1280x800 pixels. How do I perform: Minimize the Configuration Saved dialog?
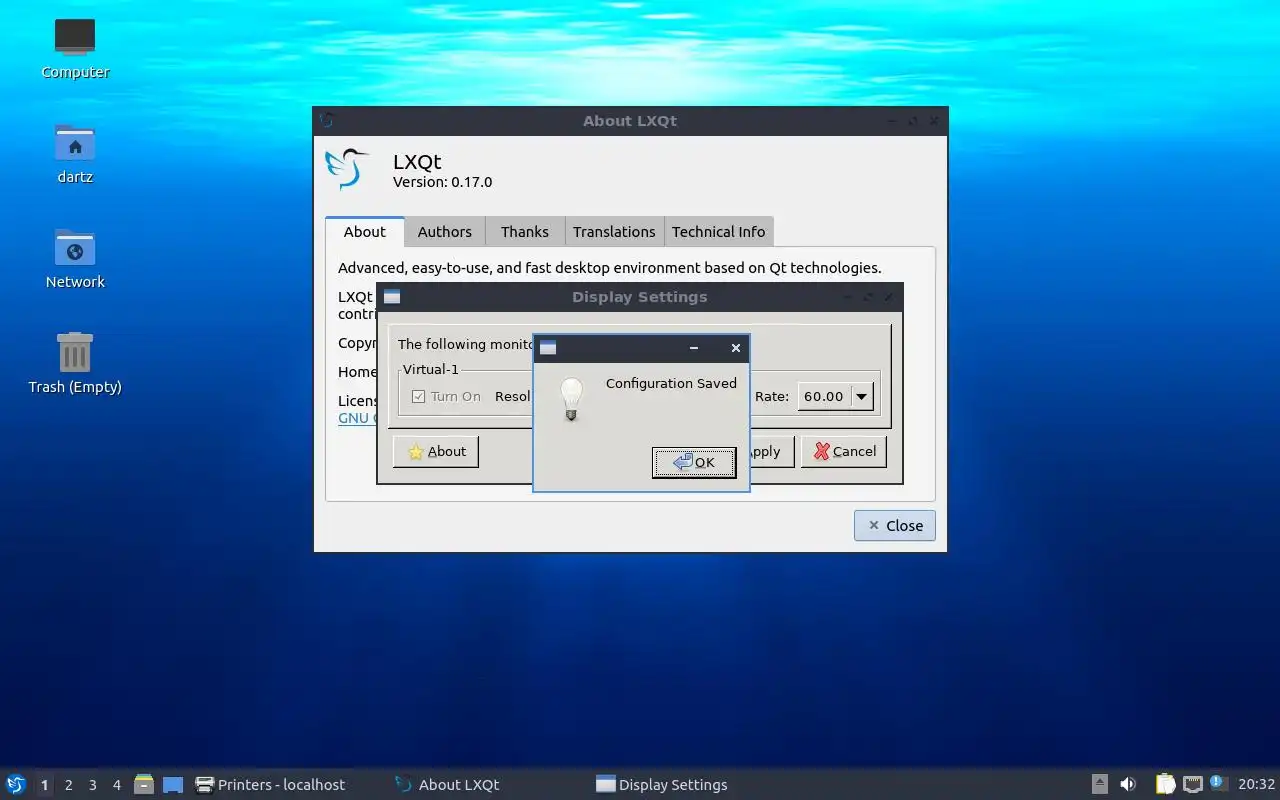pyautogui.click(x=694, y=348)
